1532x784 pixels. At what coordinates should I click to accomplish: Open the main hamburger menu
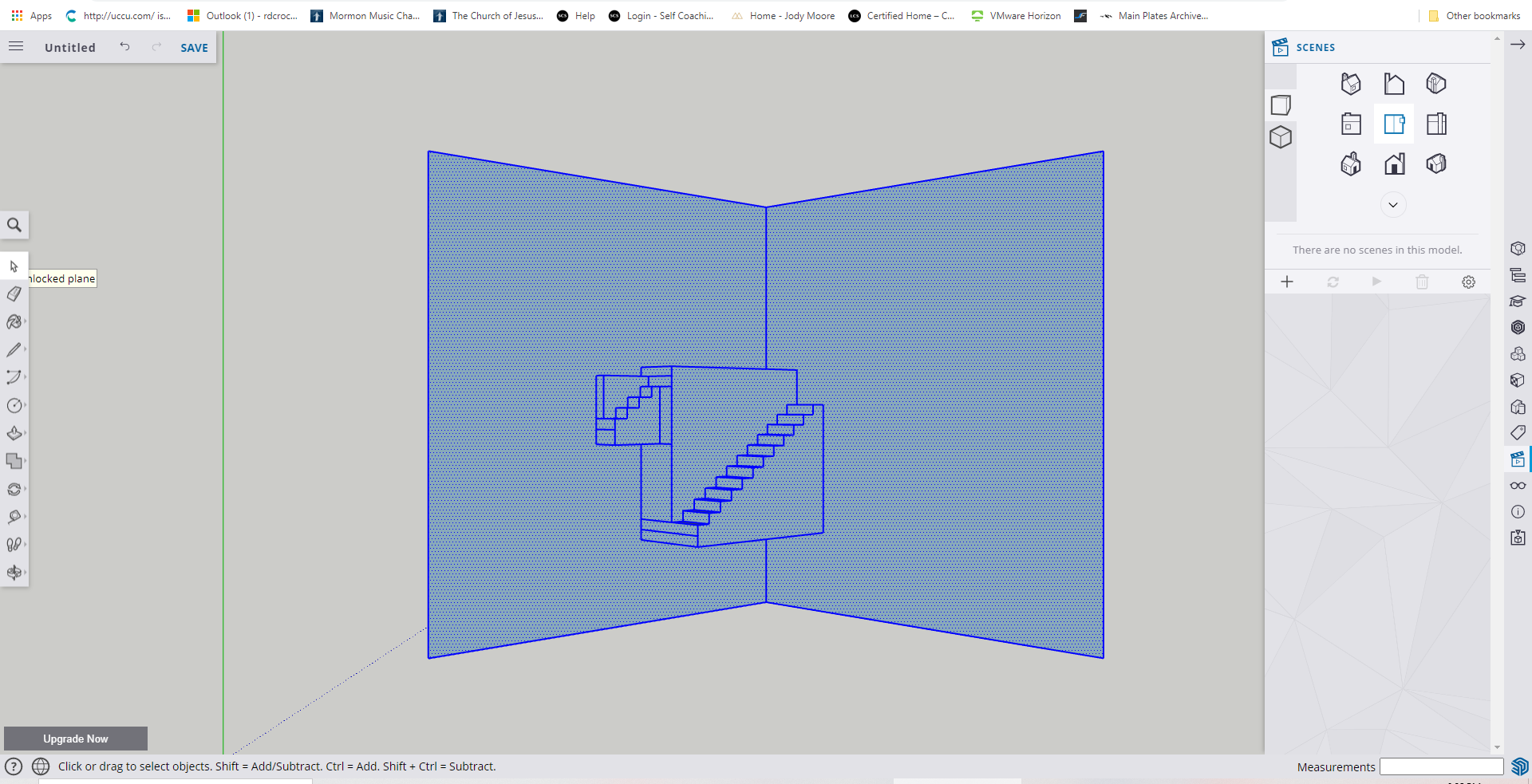tap(16, 45)
